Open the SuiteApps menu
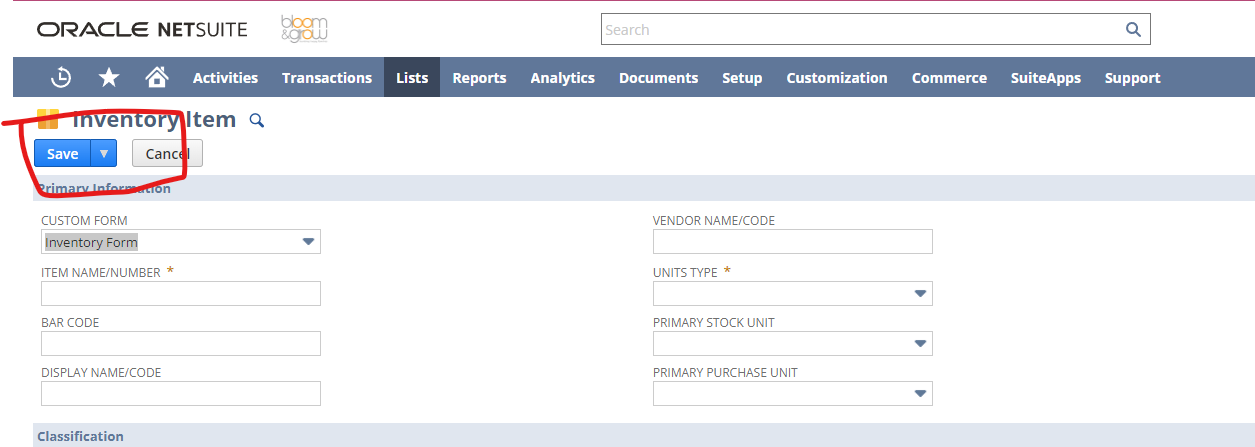This screenshot has height=447, width=1255. (1046, 78)
